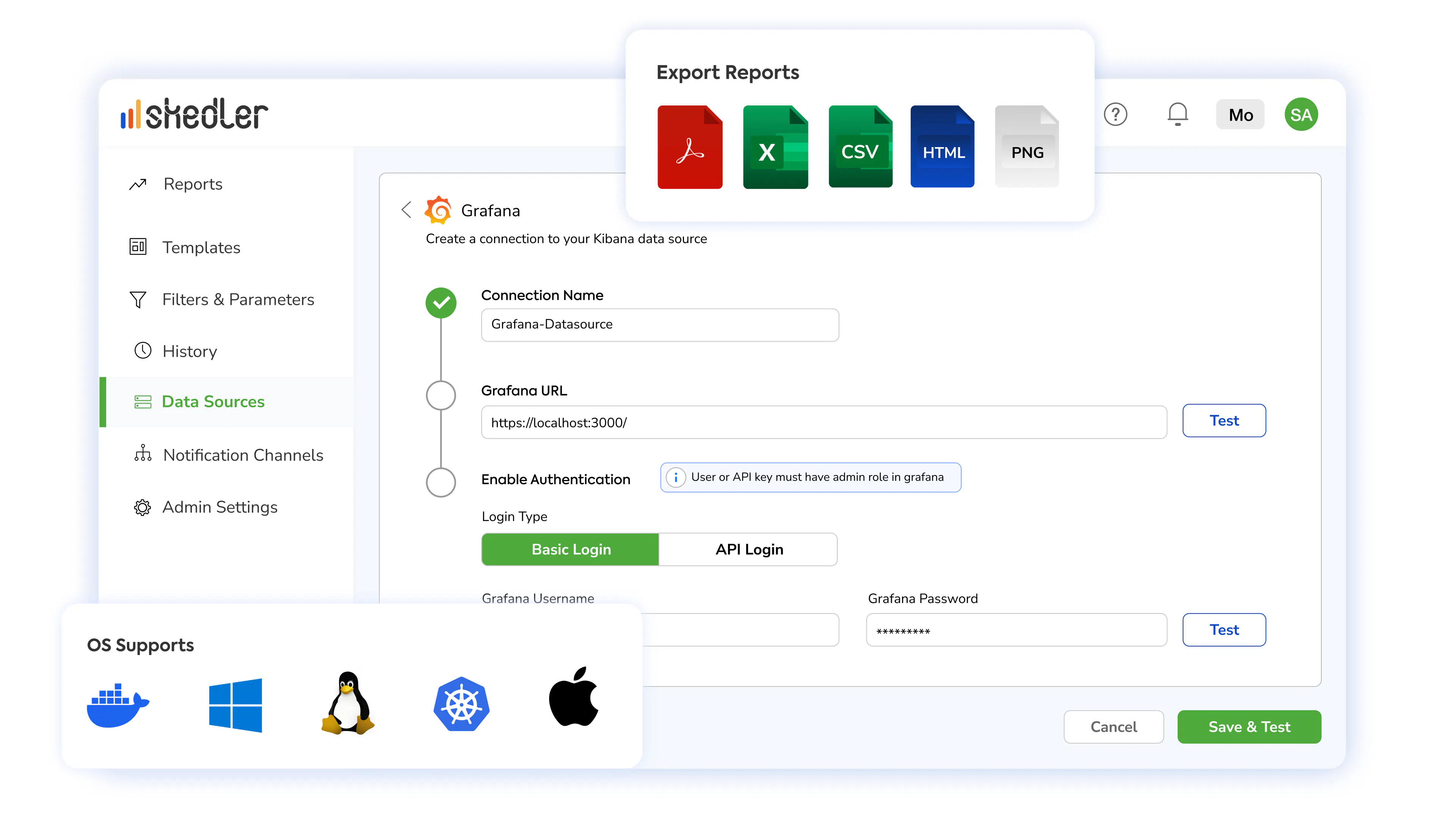Click the Templates layout icon
This screenshot has width=1456, height=819.
click(x=138, y=247)
